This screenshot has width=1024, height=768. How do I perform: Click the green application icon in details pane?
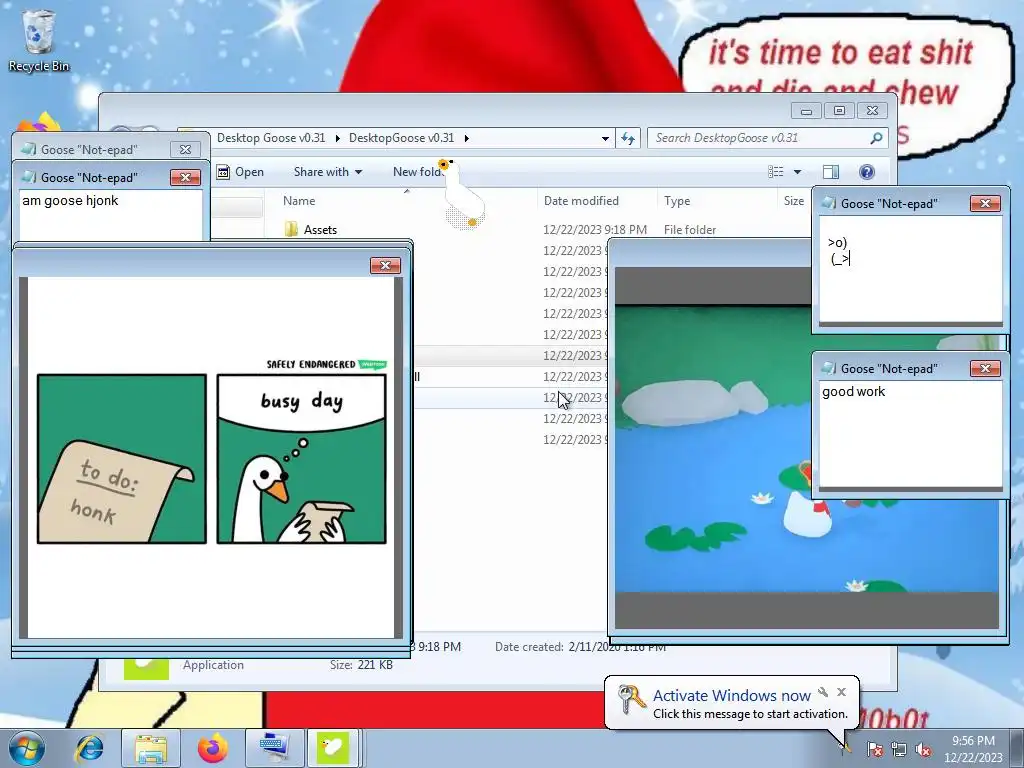(x=146, y=669)
